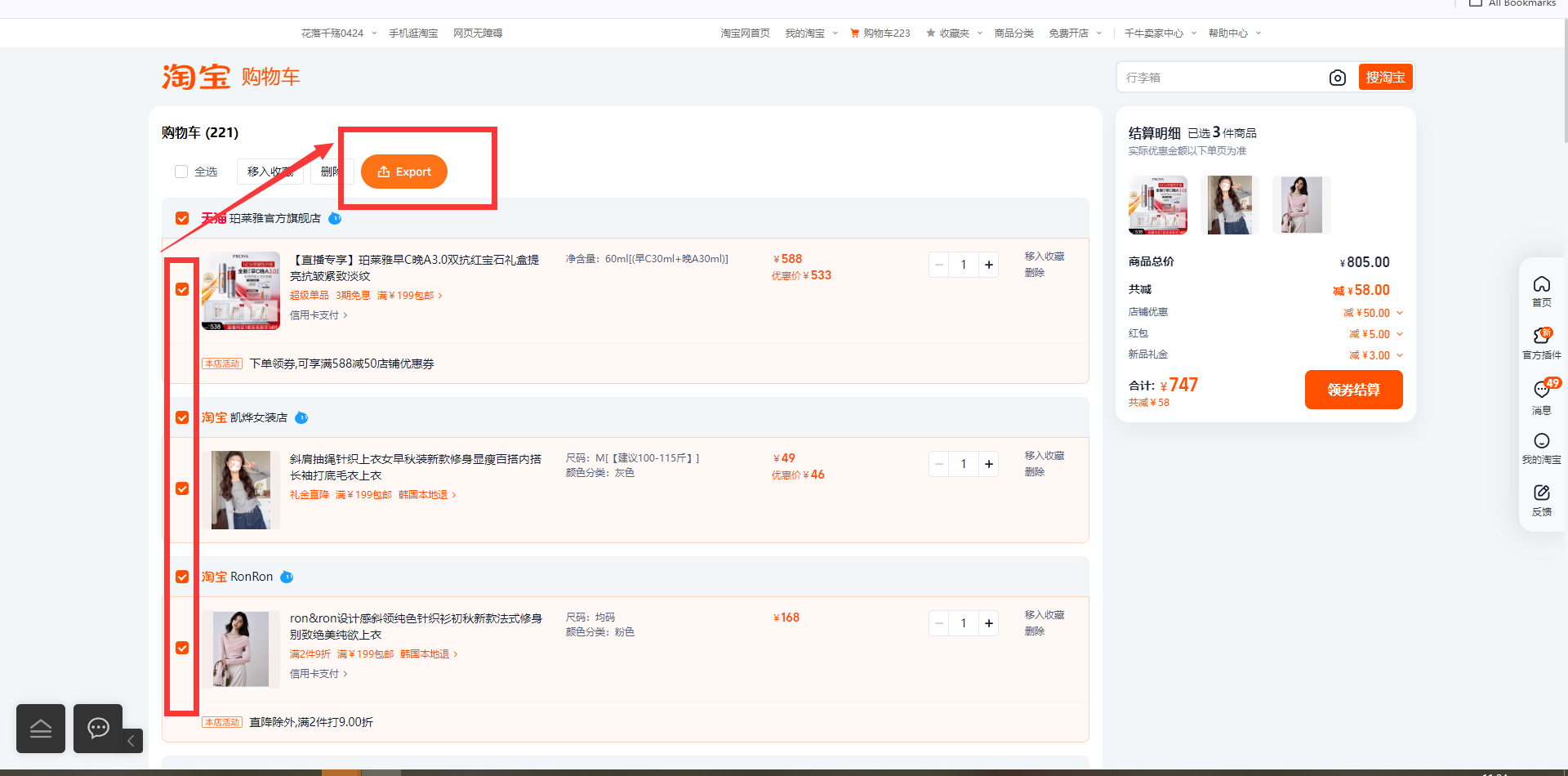Uncheck the 凯烨女装店 shop checkbox
Screen dimensions: 1568x776
(x=182, y=417)
